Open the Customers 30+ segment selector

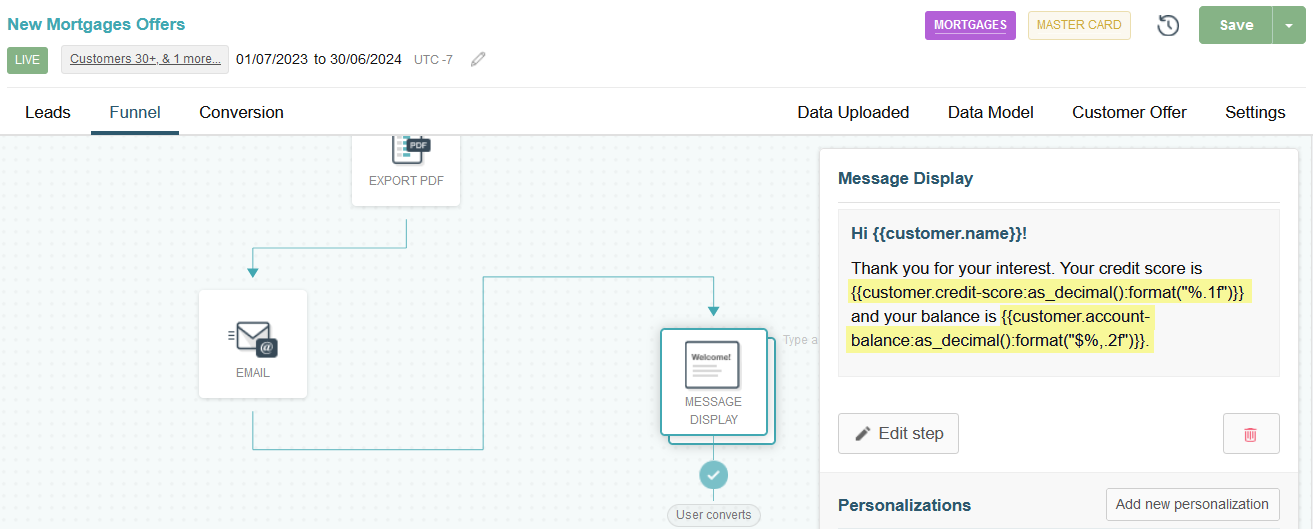click(x=145, y=59)
